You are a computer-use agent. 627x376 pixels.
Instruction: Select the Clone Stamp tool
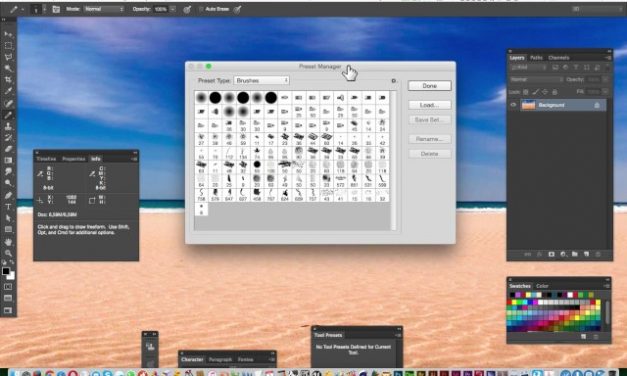[8, 126]
